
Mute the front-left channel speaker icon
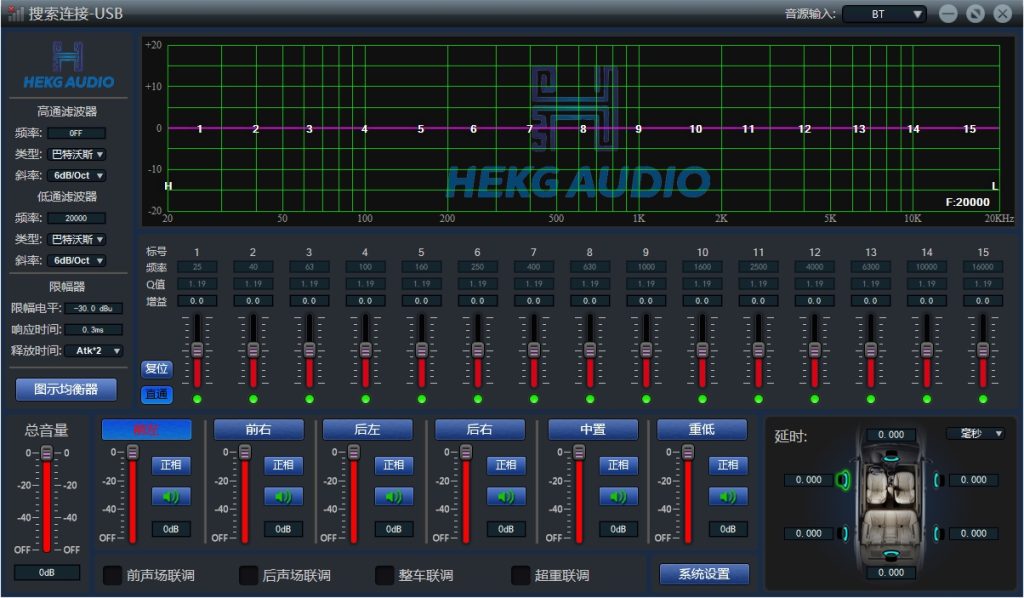click(171, 497)
